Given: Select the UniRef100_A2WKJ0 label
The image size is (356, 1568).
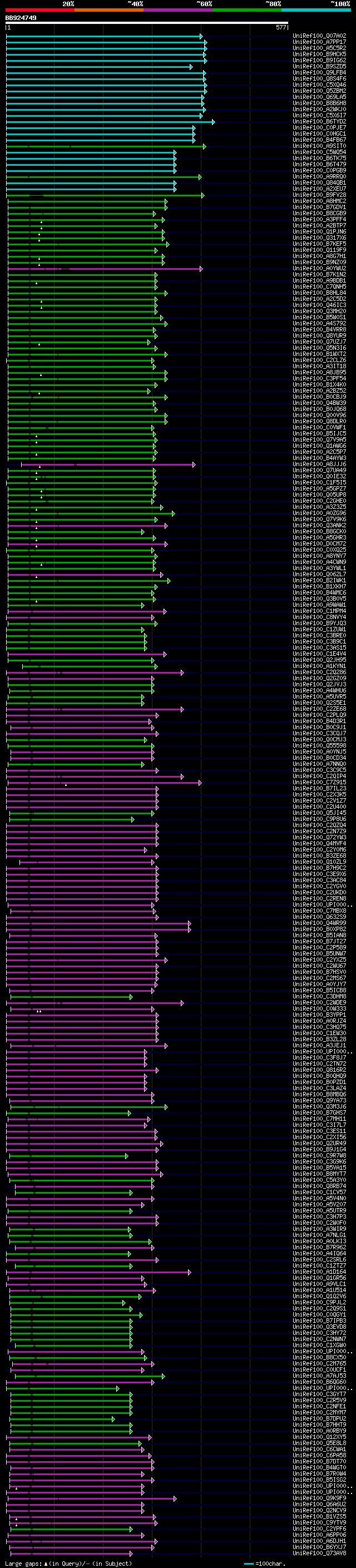Looking at the screenshot, I should point(319,109).
